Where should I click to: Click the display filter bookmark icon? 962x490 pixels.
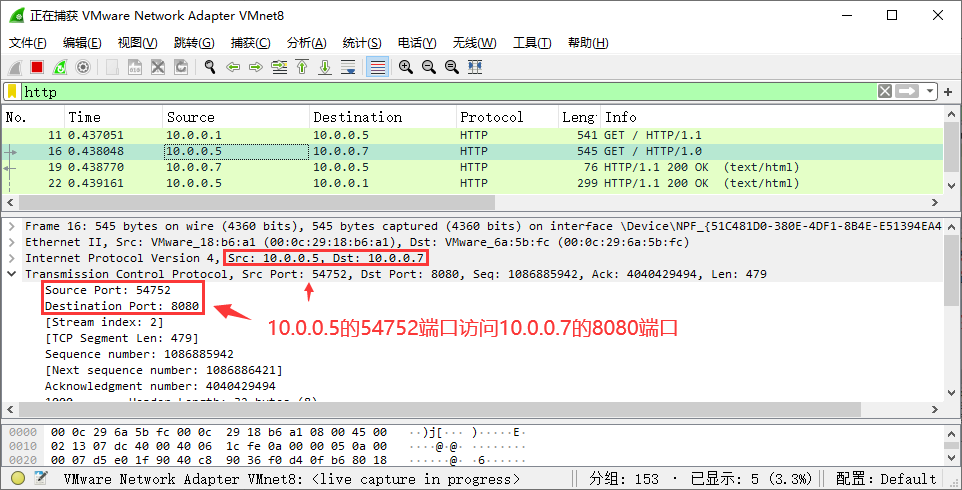[x=12, y=91]
